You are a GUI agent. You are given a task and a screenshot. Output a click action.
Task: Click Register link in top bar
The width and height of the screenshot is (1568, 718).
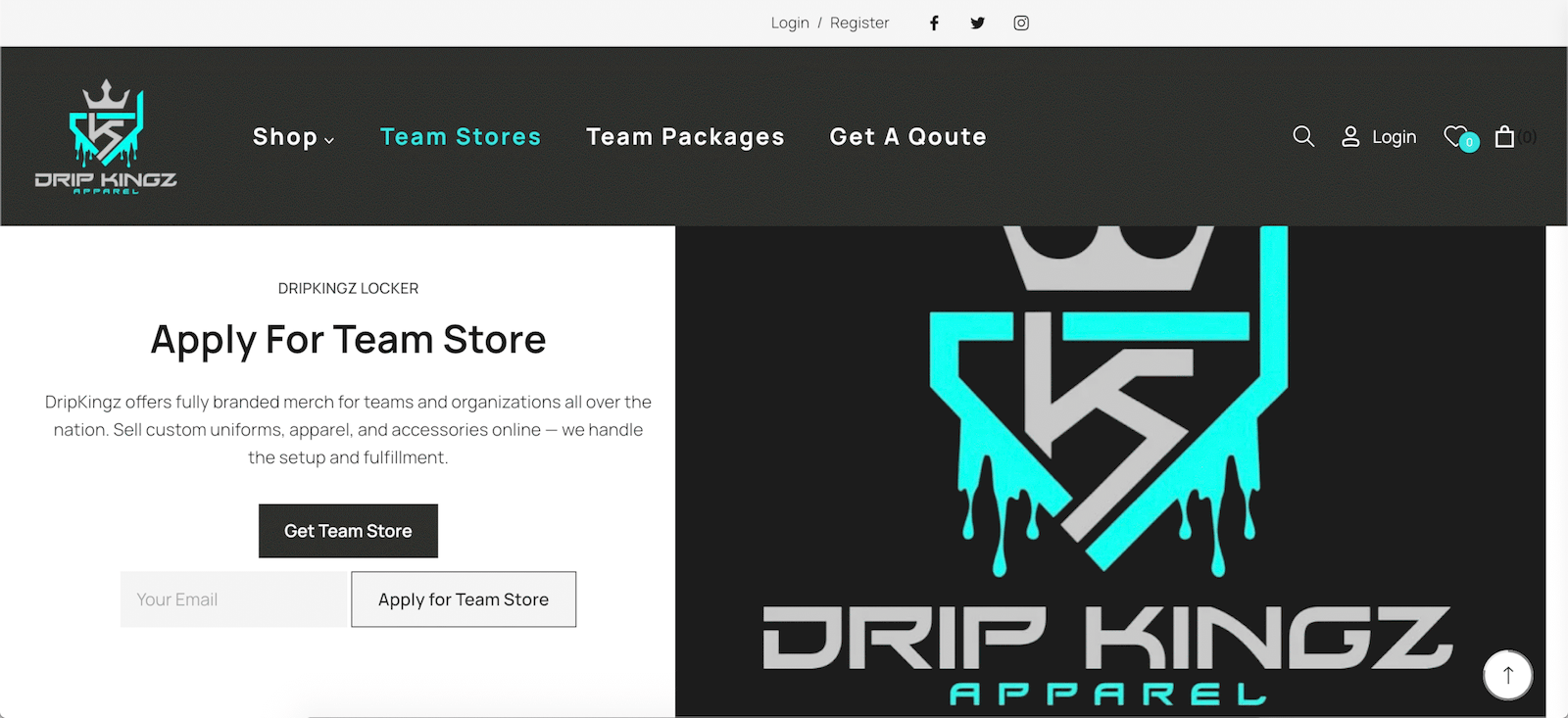(859, 23)
